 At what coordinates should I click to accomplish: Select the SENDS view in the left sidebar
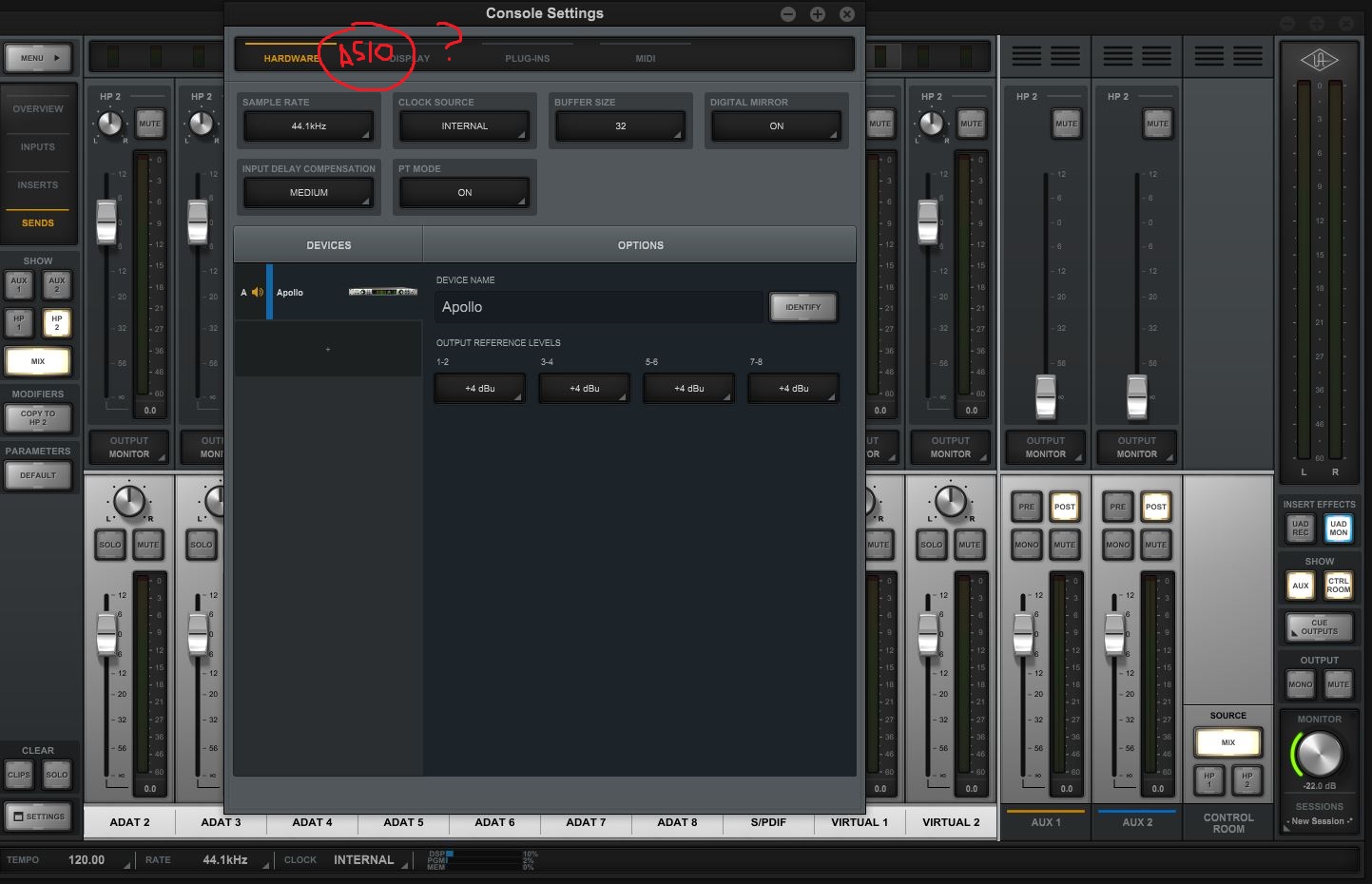pos(38,222)
